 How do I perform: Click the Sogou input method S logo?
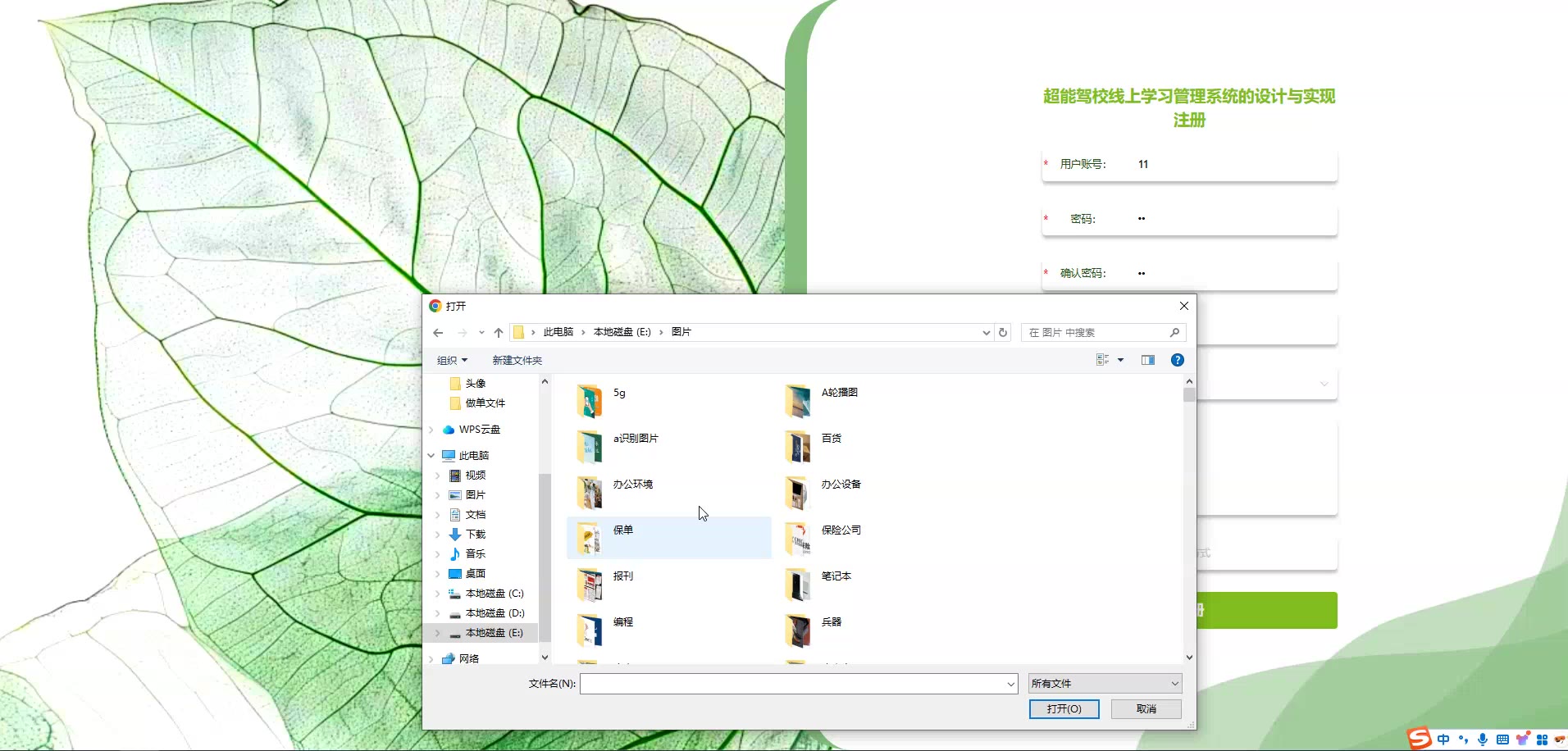[x=1419, y=739]
